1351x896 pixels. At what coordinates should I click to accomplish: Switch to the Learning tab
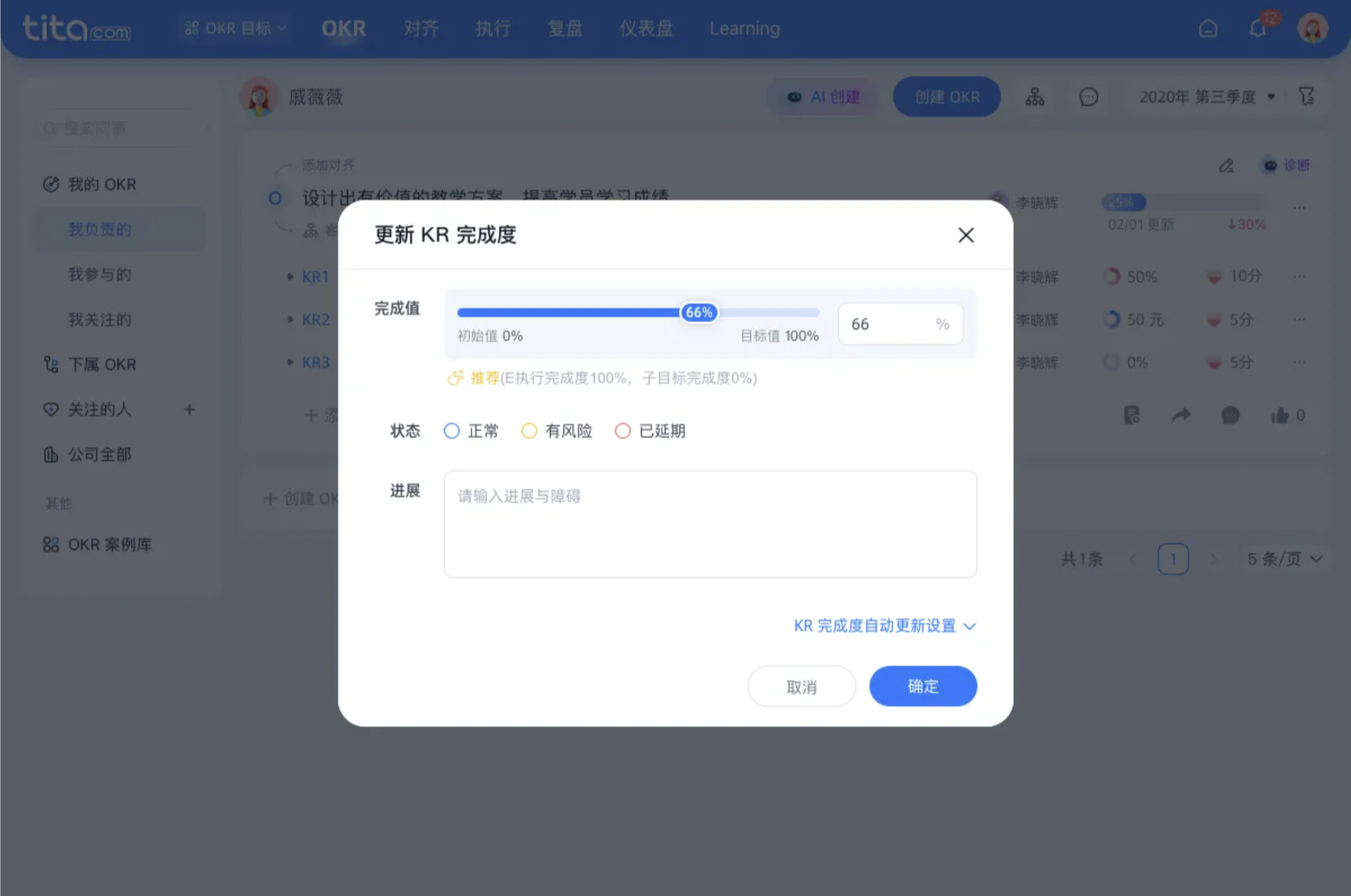(744, 29)
